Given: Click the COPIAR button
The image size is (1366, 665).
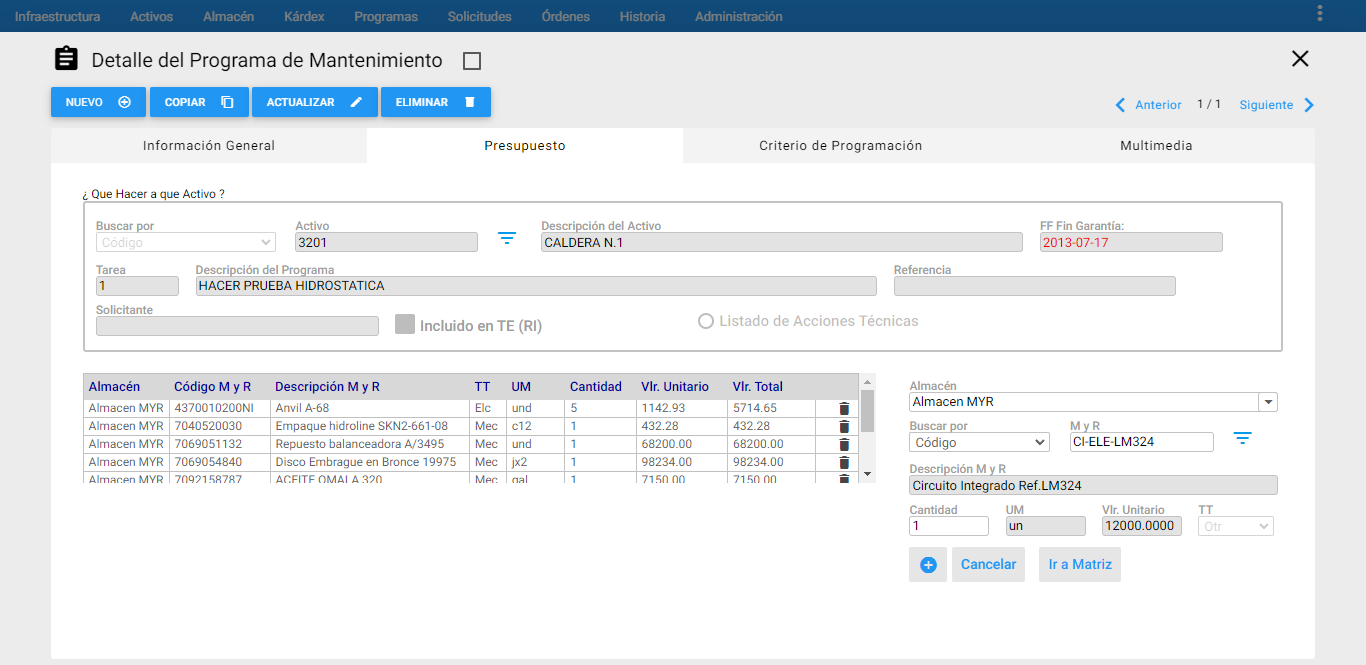Looking at the screenshot, I should [x=199, y=102].
